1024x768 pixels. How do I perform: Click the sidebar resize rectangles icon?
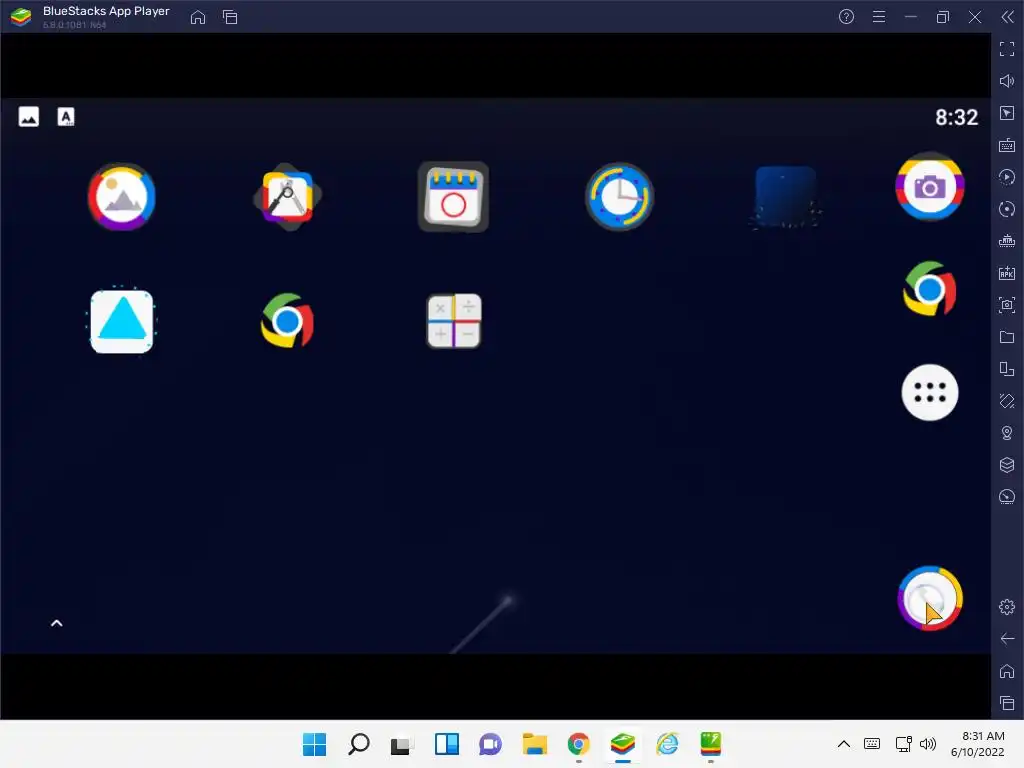1007,369
